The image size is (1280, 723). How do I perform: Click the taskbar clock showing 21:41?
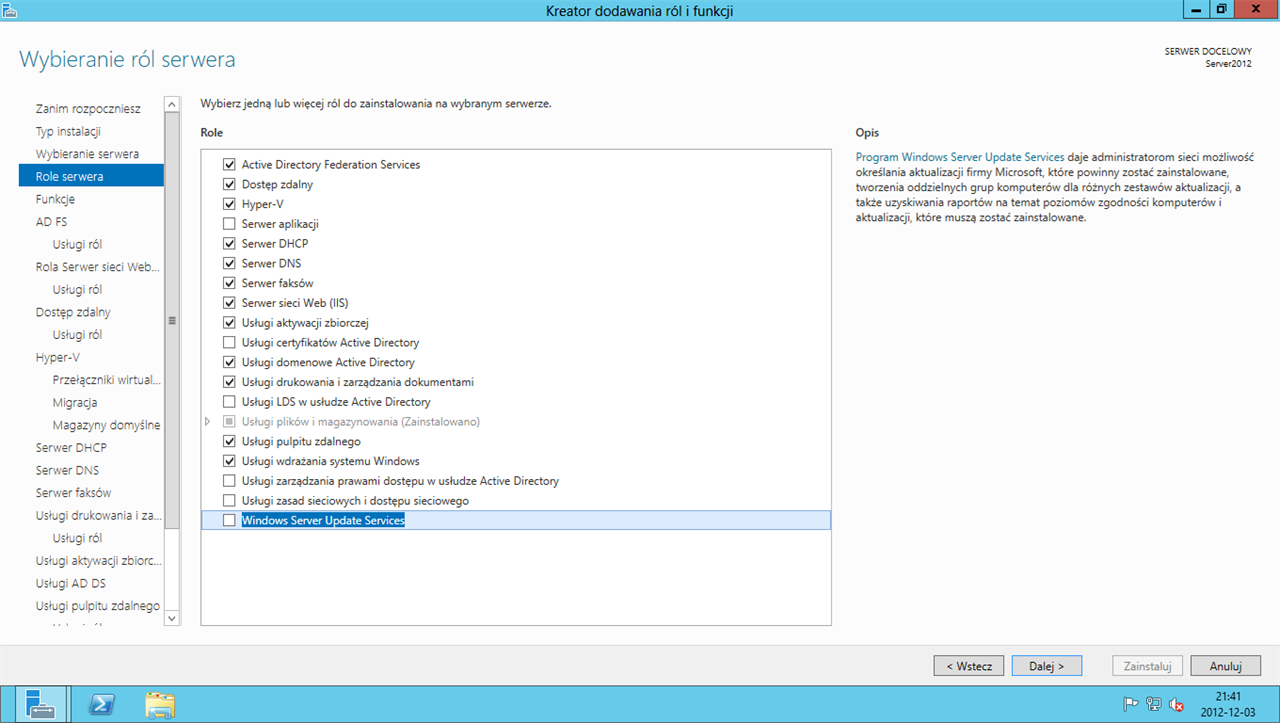[1229, 704]
